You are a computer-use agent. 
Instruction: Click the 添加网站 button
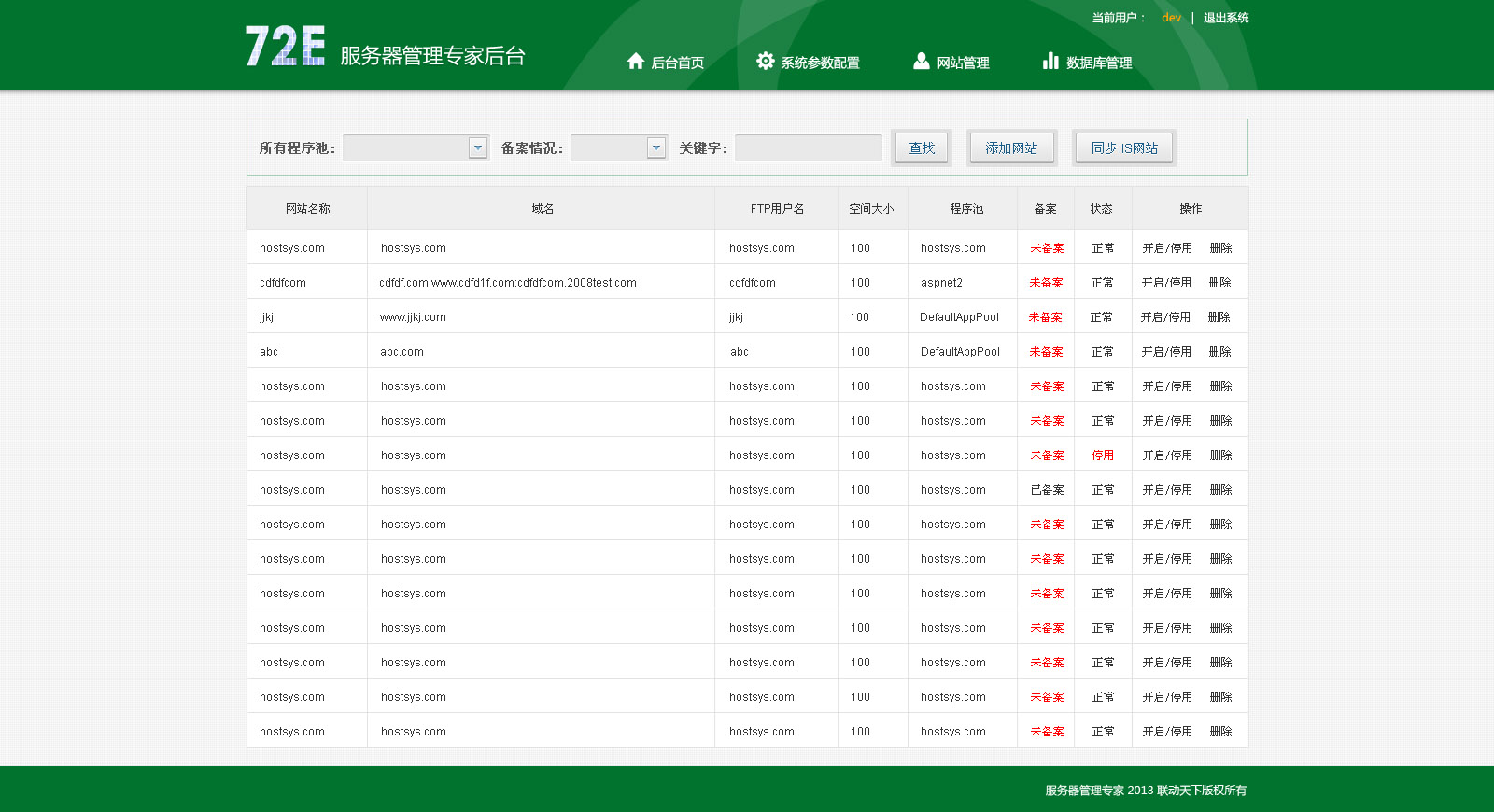[1012, 147]
